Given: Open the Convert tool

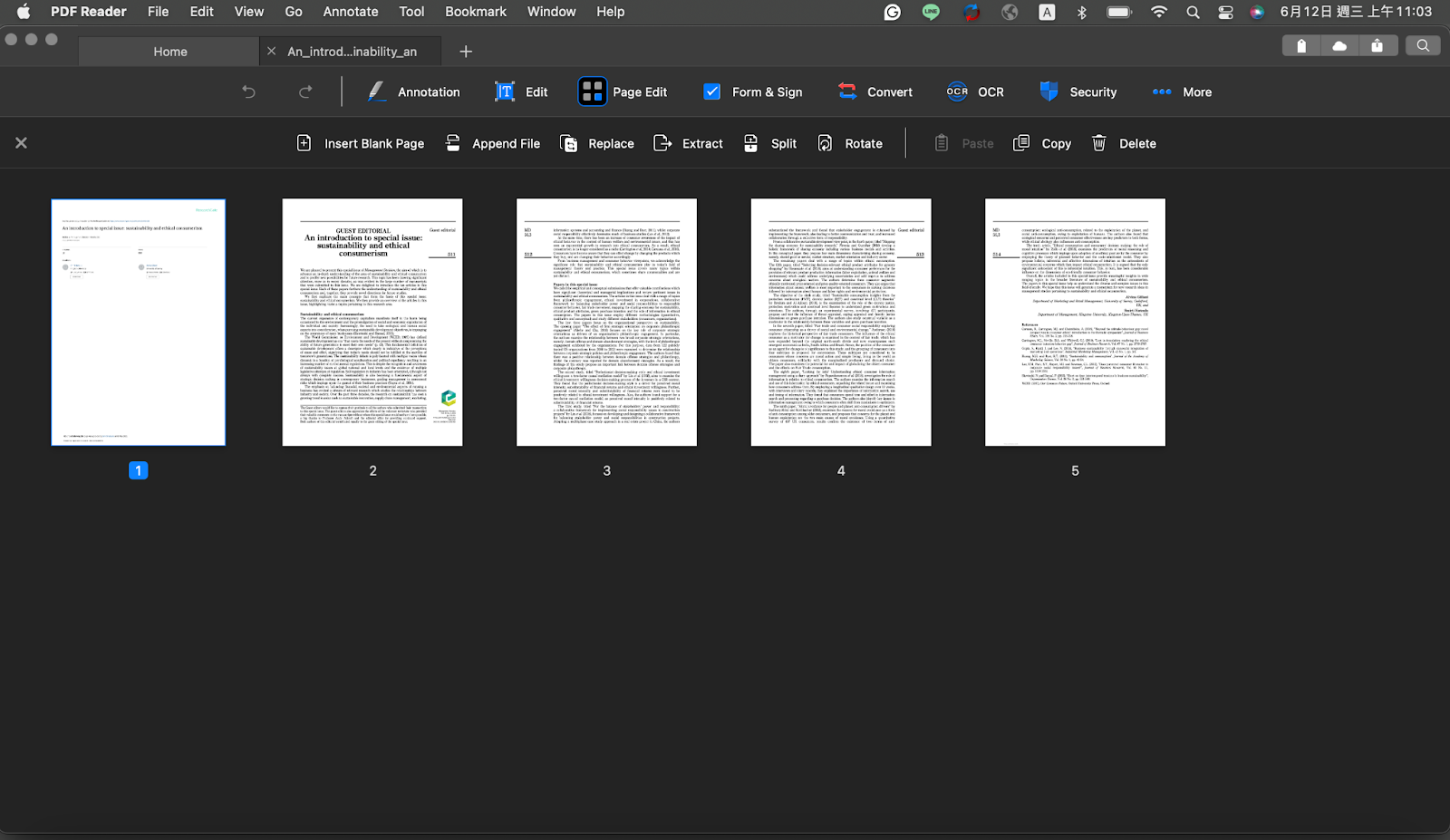Looking at the screenshot, I should 875,92.
